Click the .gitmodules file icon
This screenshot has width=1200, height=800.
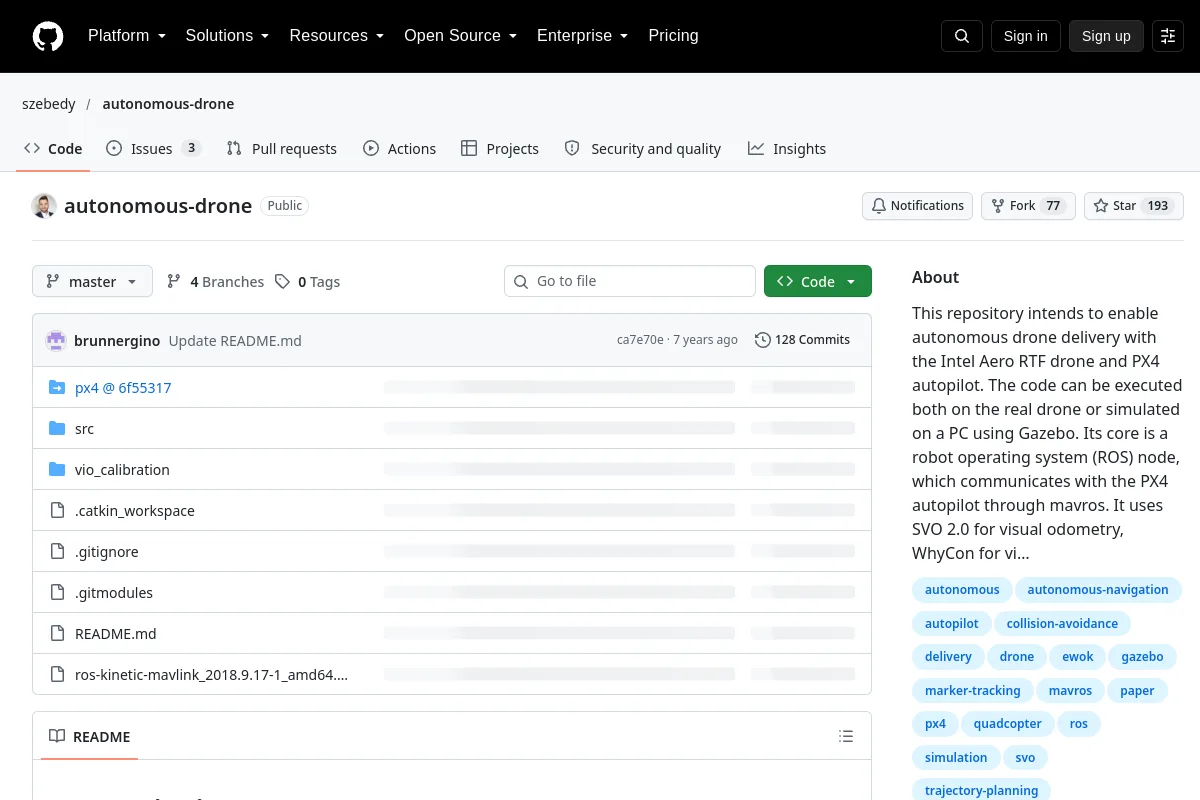click(x=57, y=592)
